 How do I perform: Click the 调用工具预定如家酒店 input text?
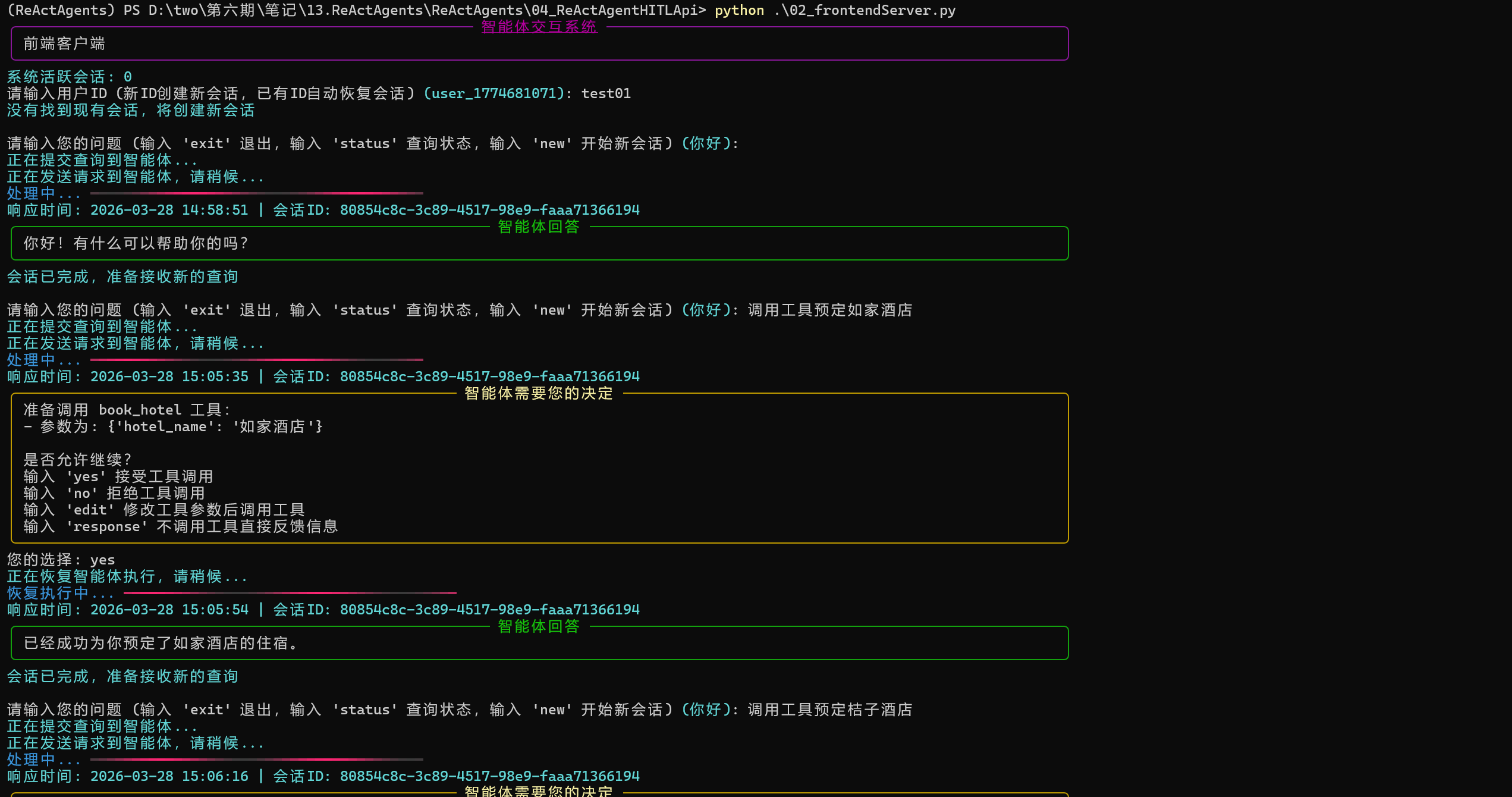tap(829, 310)
